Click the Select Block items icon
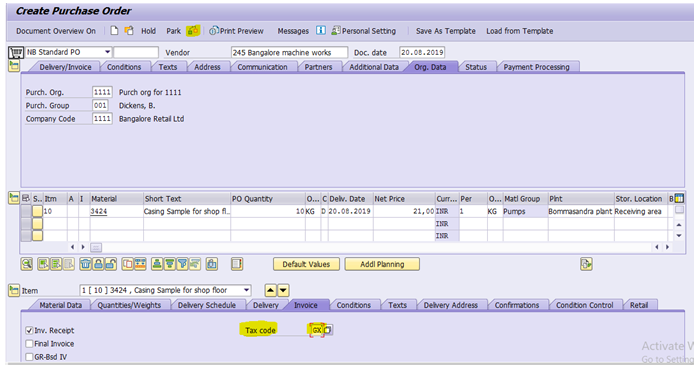This screenshot has width=699, height=371. point(56,264)
